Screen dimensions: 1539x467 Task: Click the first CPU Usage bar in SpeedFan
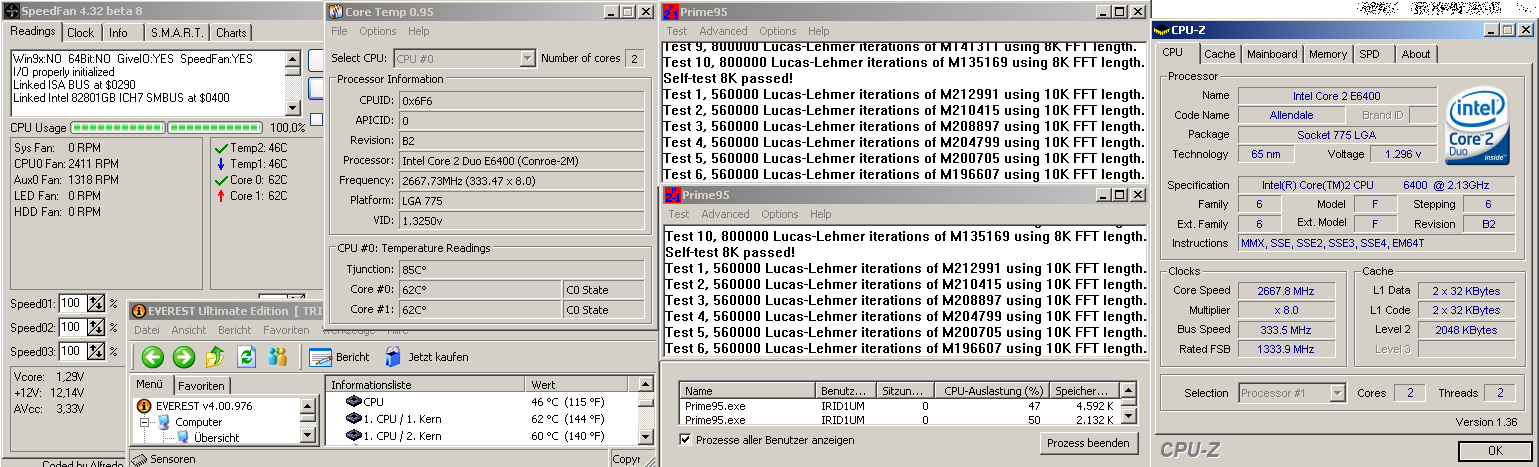(117, 128)
